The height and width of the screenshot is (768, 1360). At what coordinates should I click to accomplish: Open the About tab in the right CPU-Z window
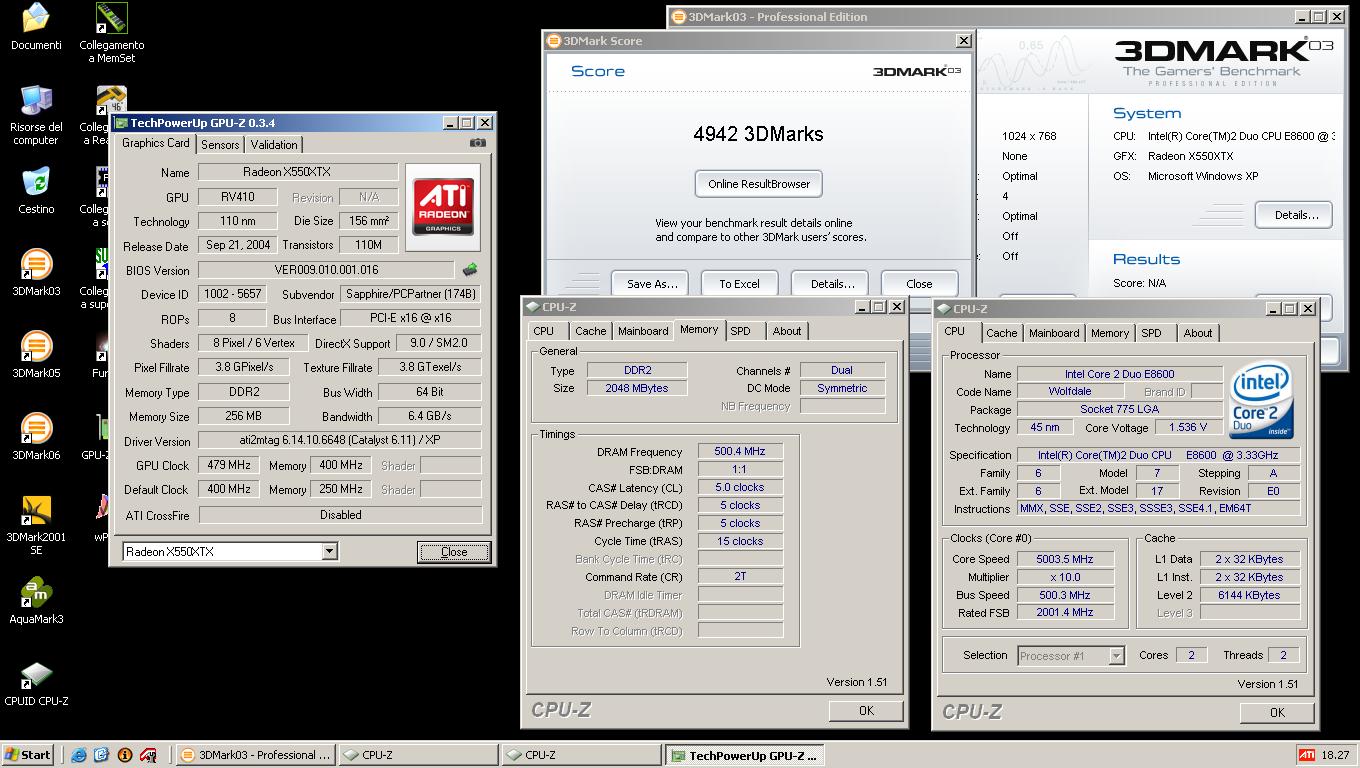pos(1198,333)
